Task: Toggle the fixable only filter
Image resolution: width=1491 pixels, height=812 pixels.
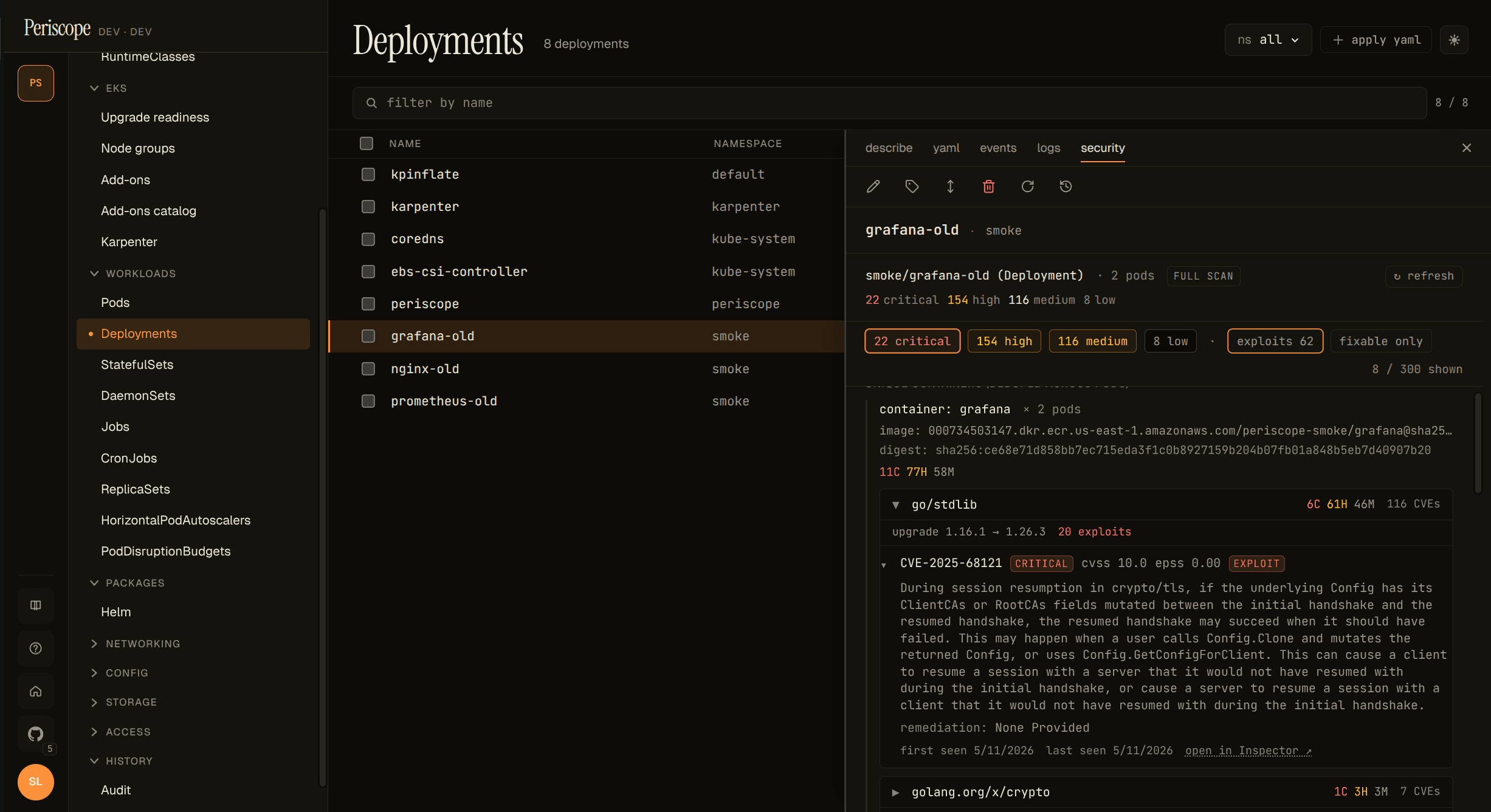Action: (x=1381, y=341)
